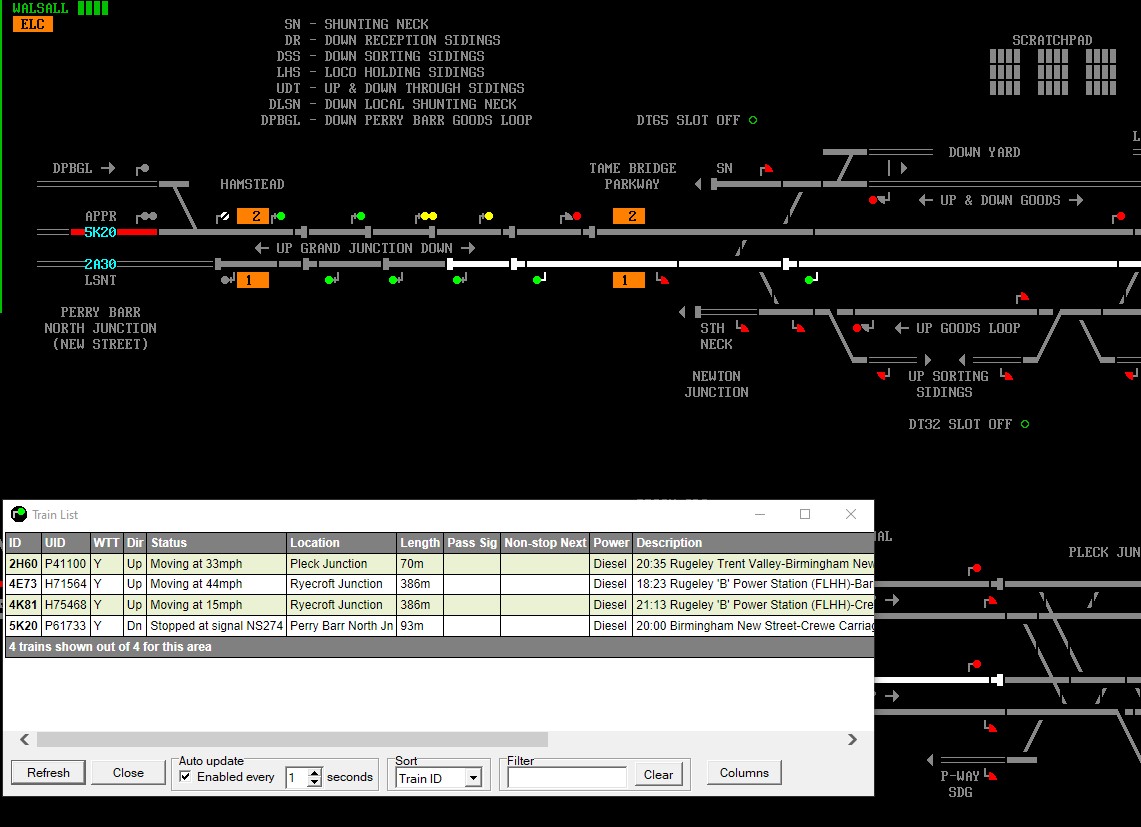Click the 'Moving at 33mph' status cell

click(x=217, y=563)
